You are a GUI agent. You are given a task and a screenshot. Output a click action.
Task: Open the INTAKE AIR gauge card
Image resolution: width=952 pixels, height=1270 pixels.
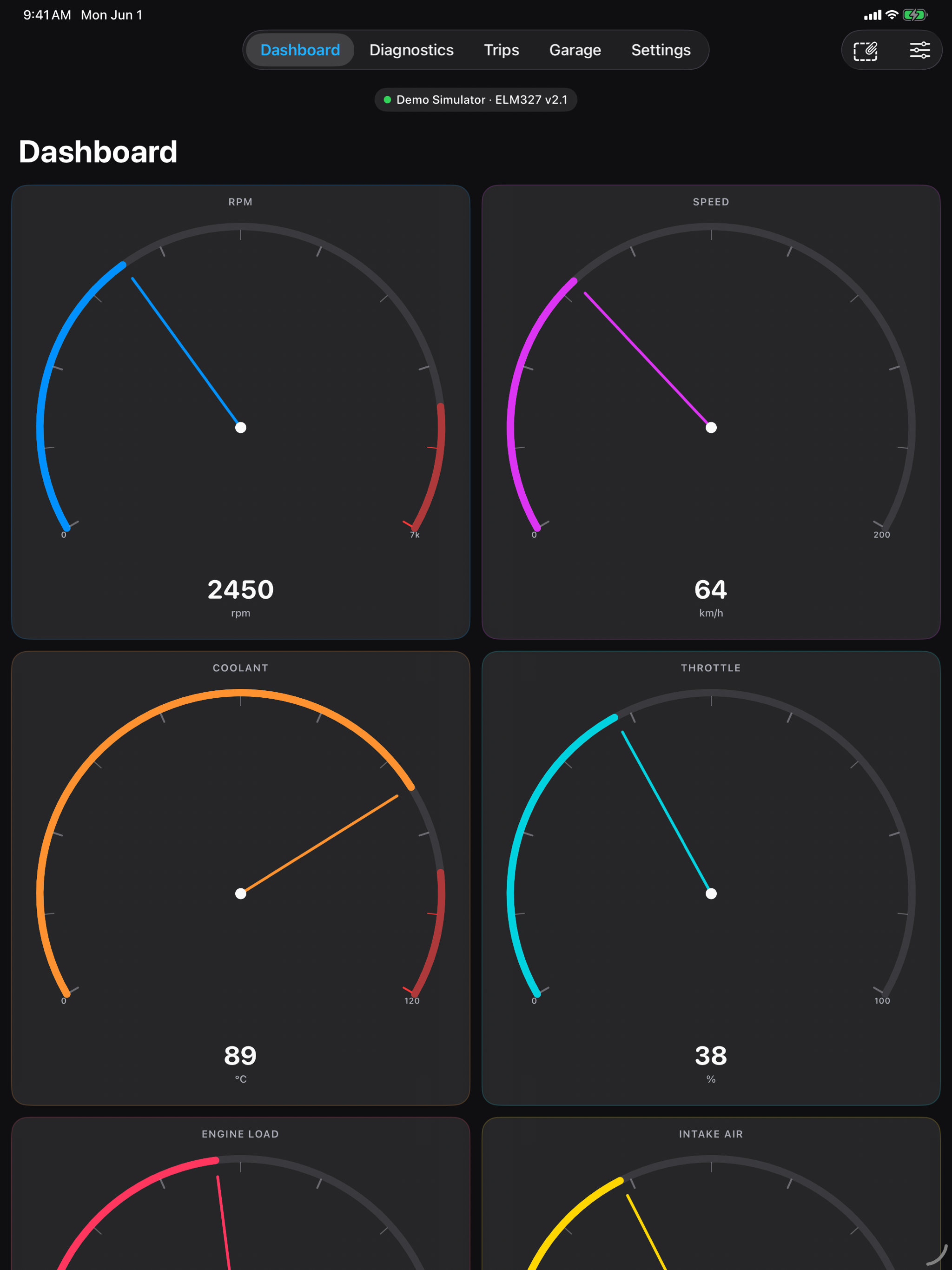[711, 1193]
